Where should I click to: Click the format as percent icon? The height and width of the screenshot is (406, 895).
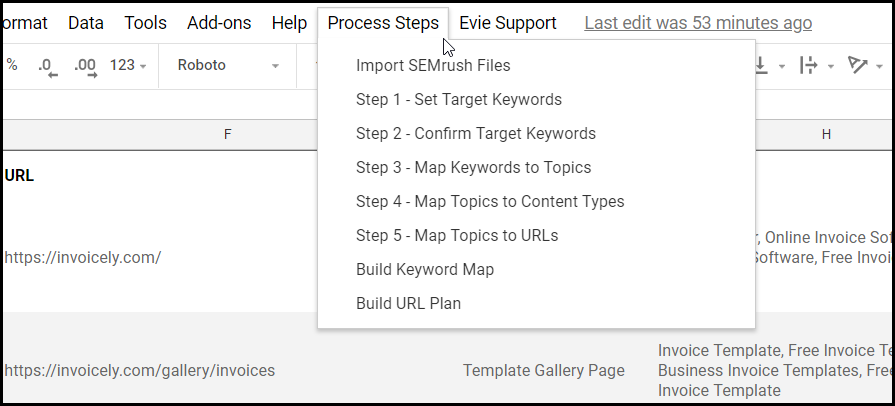click(x=13, y=66)
